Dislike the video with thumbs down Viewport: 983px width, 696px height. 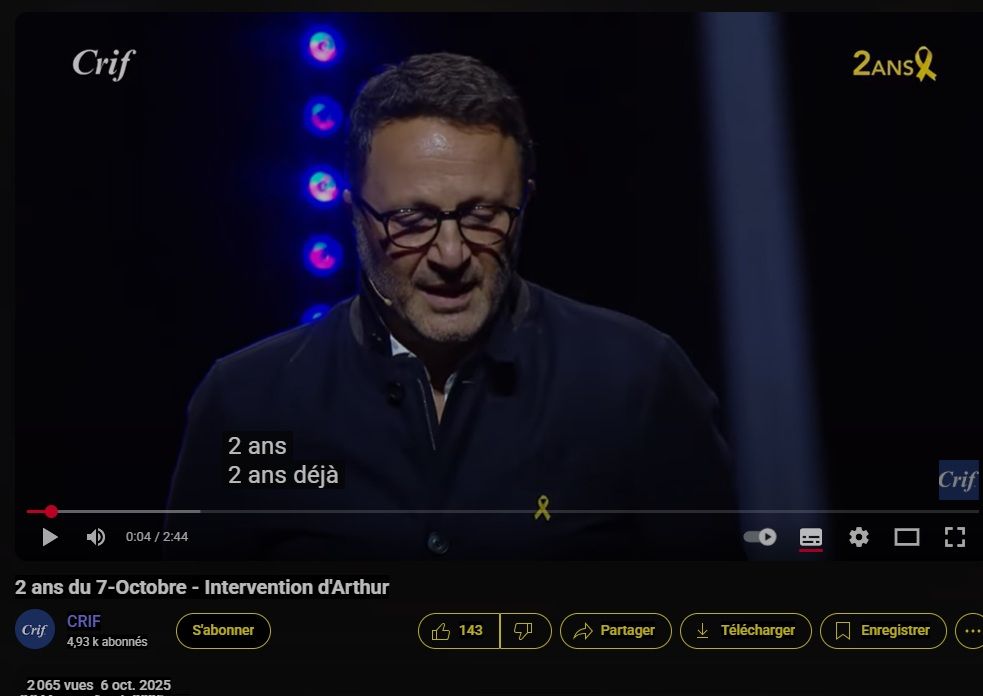coord(525,631)
